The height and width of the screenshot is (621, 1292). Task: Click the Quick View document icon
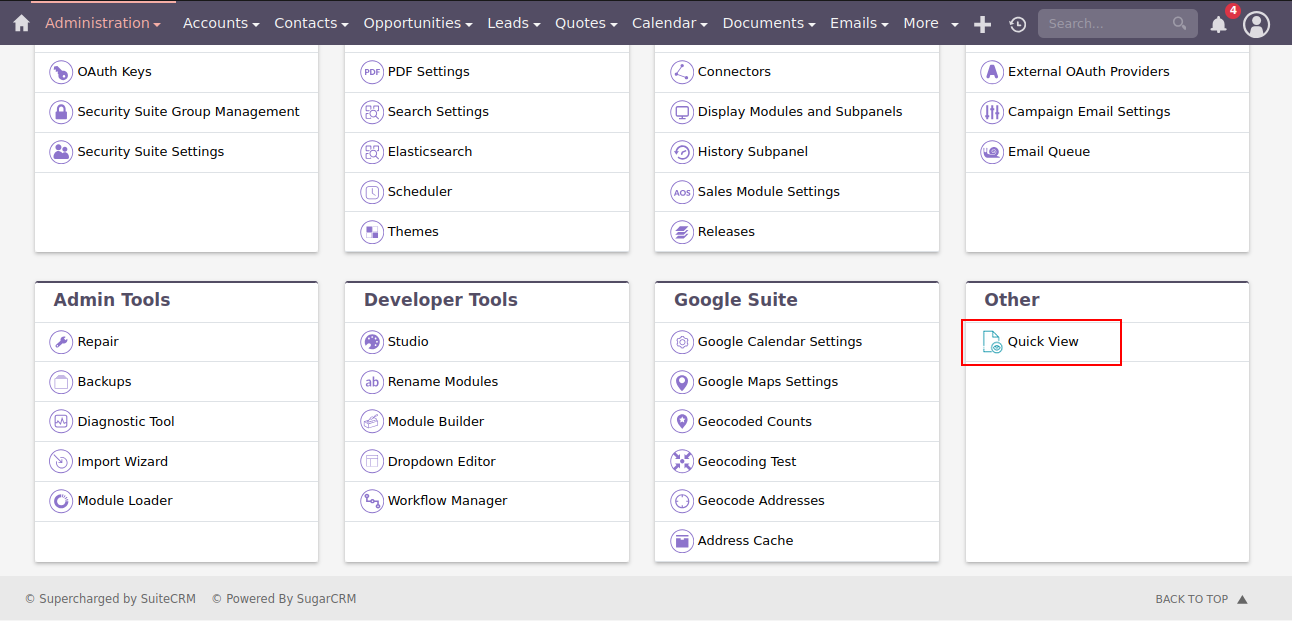coord(992,342)
